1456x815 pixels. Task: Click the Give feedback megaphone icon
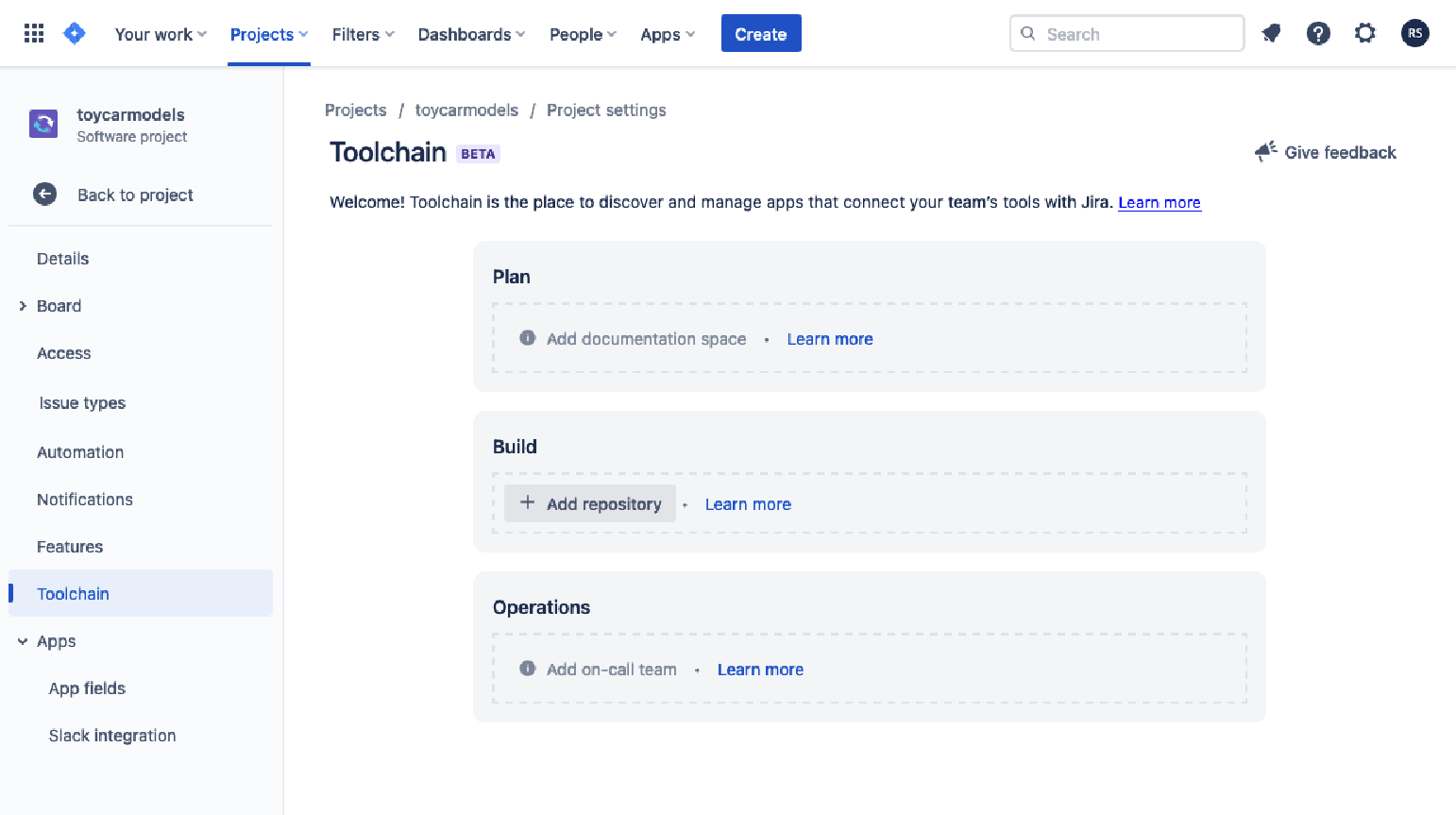(x=1266, y=152)
